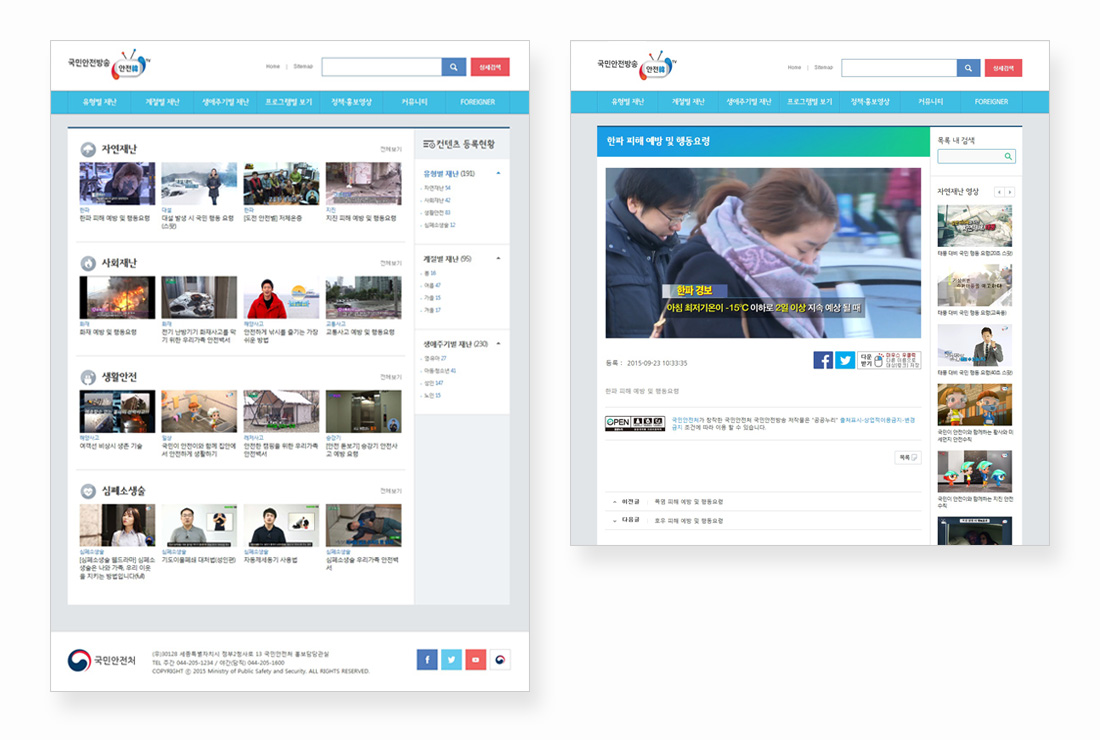This screenshot has height=740, width=1100.
Task: Open the 자동제세동기 사용법 thumbnail
Action: 281,525
